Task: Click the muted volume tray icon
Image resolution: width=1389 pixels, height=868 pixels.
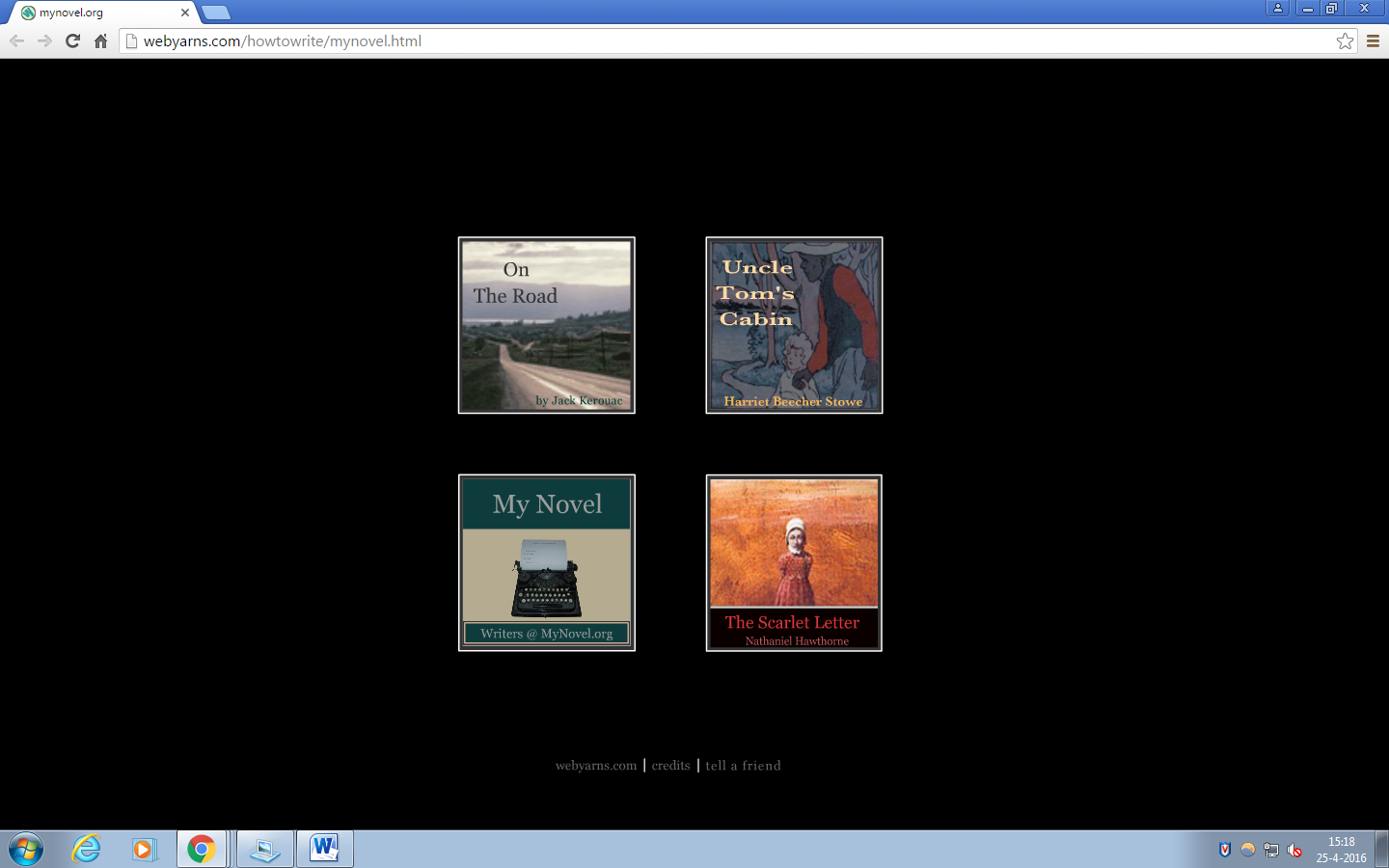Action: tap(1294, 850)
